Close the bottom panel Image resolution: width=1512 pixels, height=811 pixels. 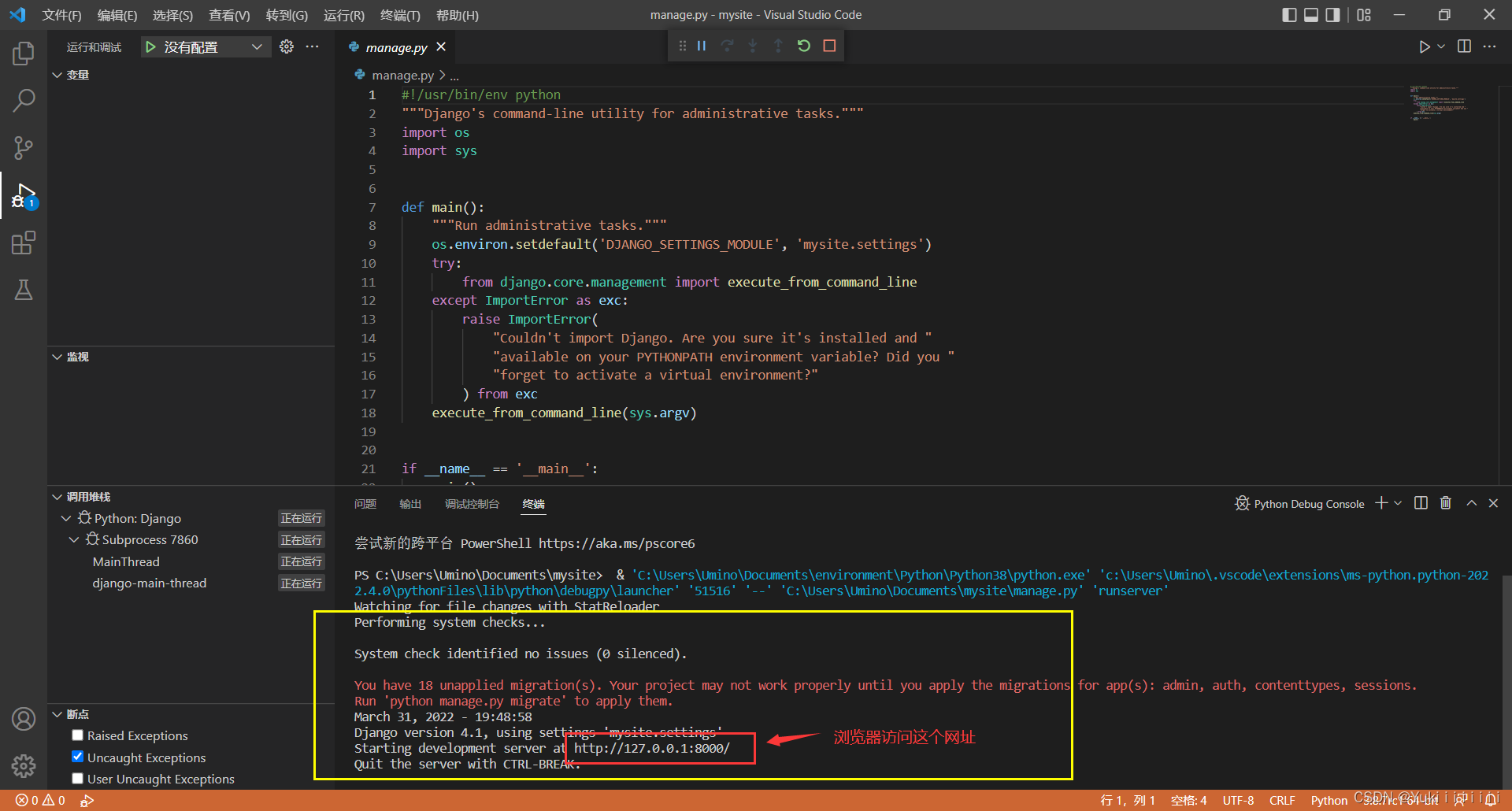(x=1493, y=503)
